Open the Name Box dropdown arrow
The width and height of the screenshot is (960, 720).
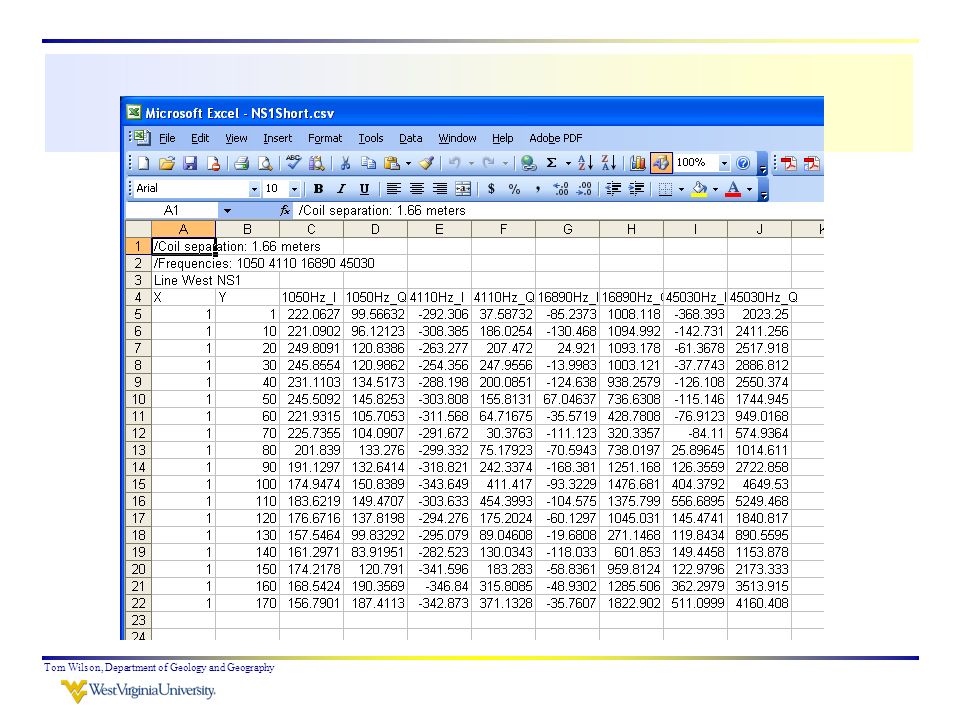coord(227,211)
